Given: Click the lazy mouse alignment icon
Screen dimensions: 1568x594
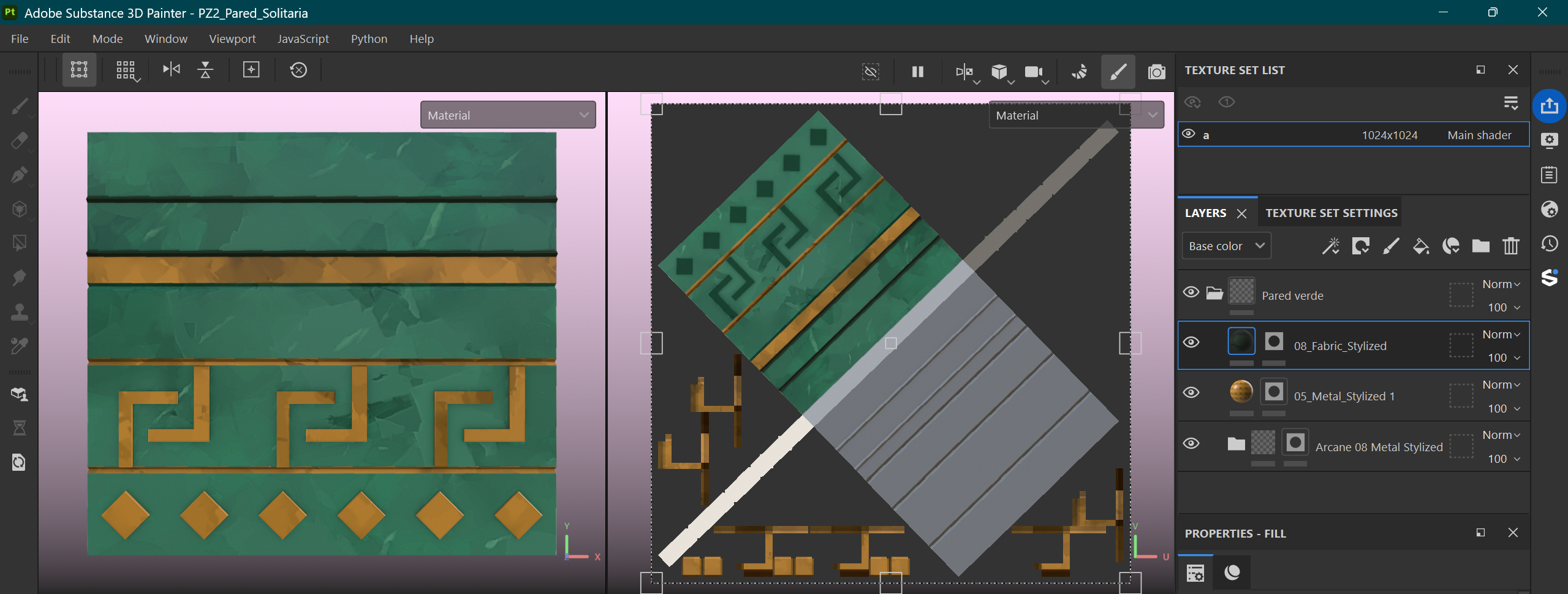Looking at the screenshot, I should (205, 70).
